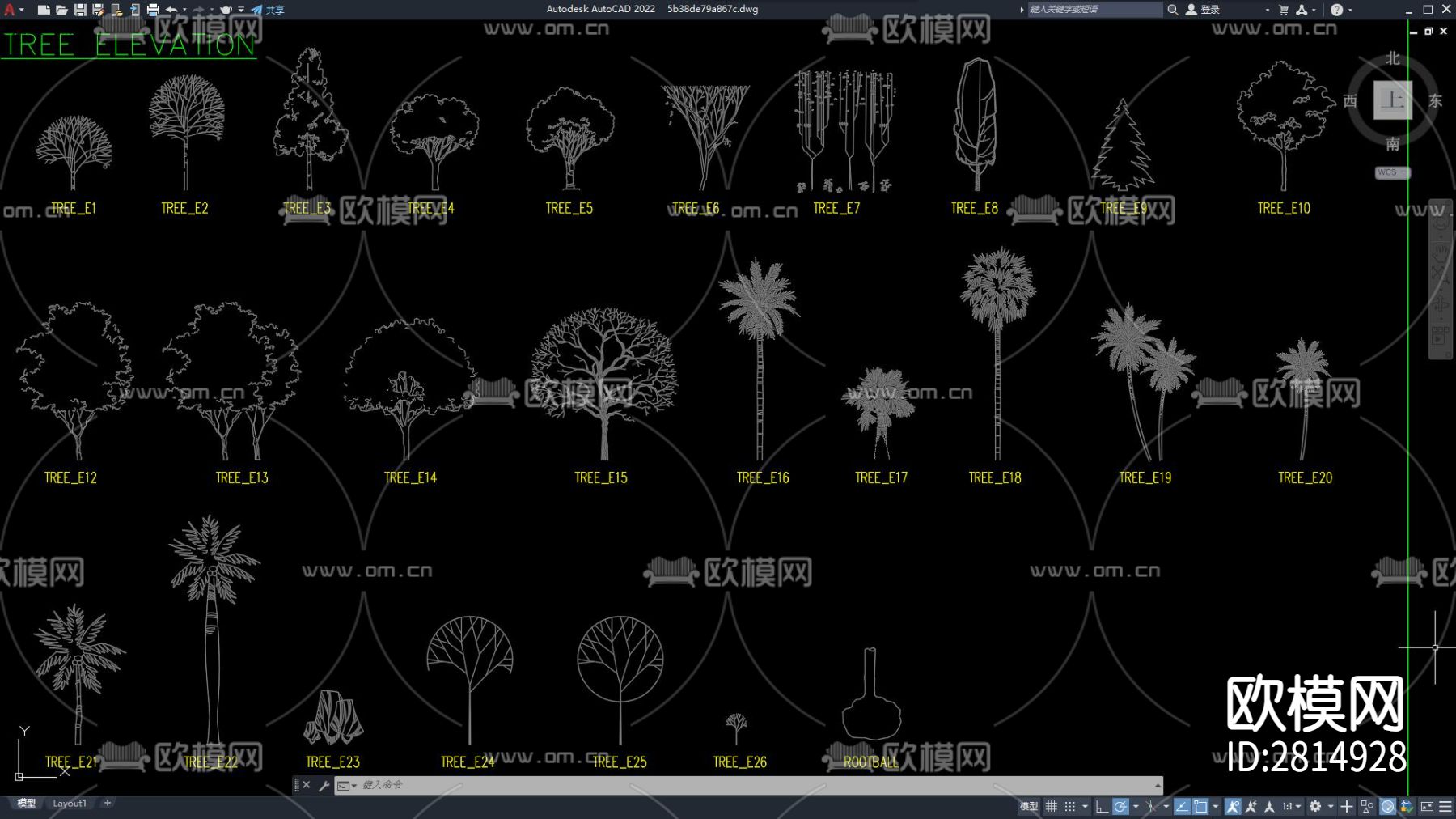The width and height of the screenshot is (1456, 819).
Task: Toggle automatic annotation scale update
Action: tap(1251, 806)
